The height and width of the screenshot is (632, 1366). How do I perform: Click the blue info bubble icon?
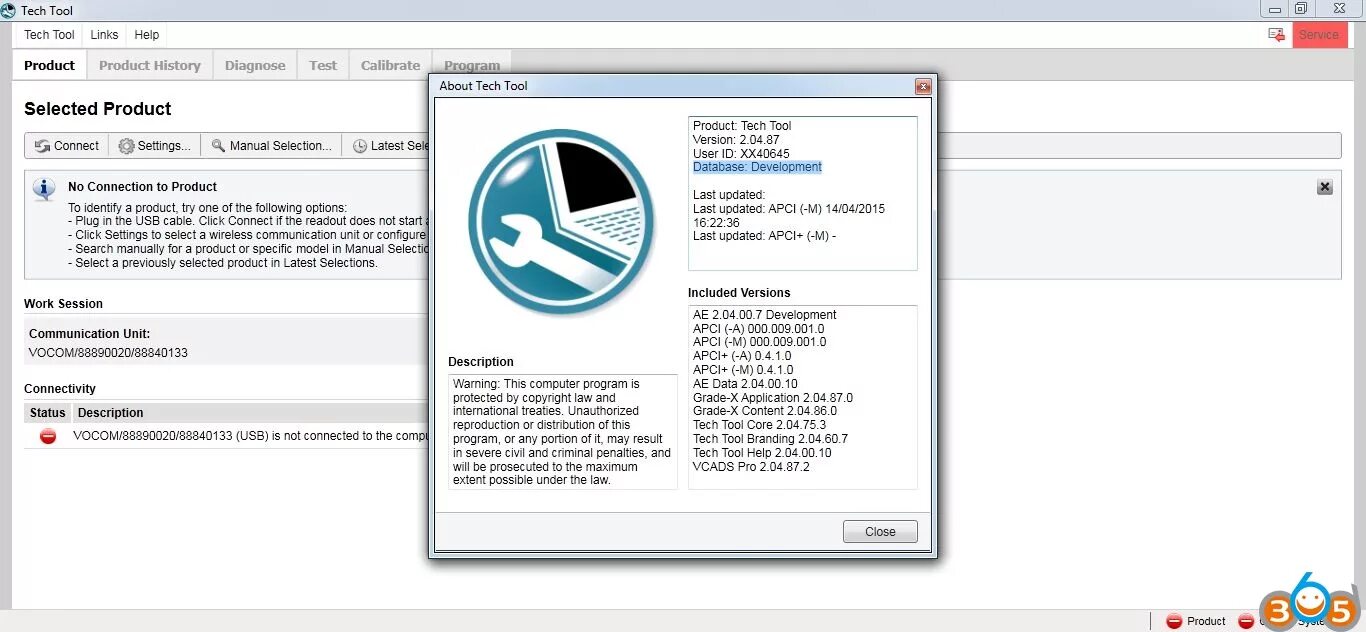pos(44,189)
